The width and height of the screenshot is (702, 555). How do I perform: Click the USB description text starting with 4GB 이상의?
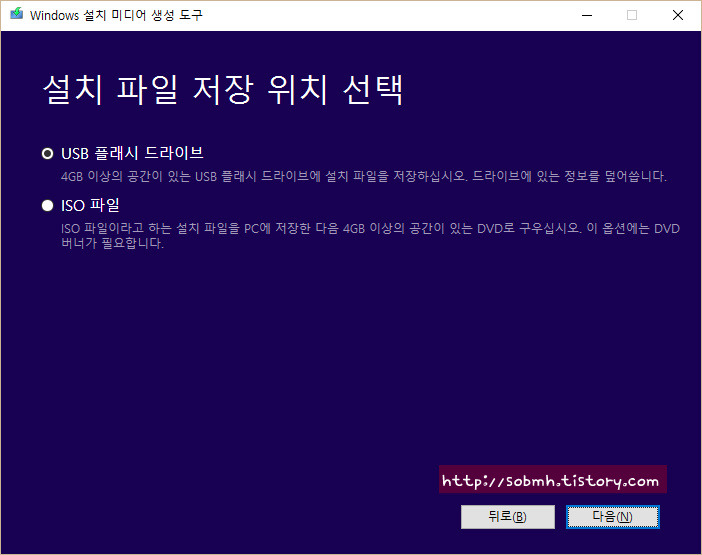click(x=364, y=176)
